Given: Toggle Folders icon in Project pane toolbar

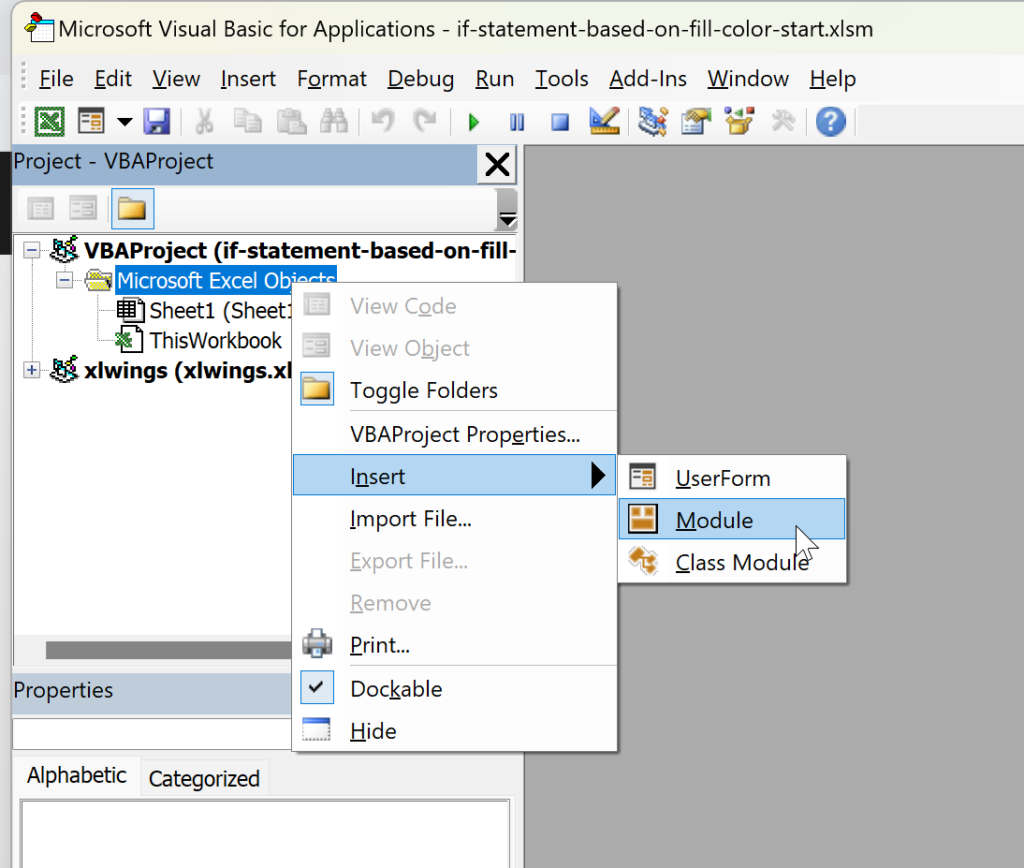Looking at the screenshot, I should pos(133,209).
